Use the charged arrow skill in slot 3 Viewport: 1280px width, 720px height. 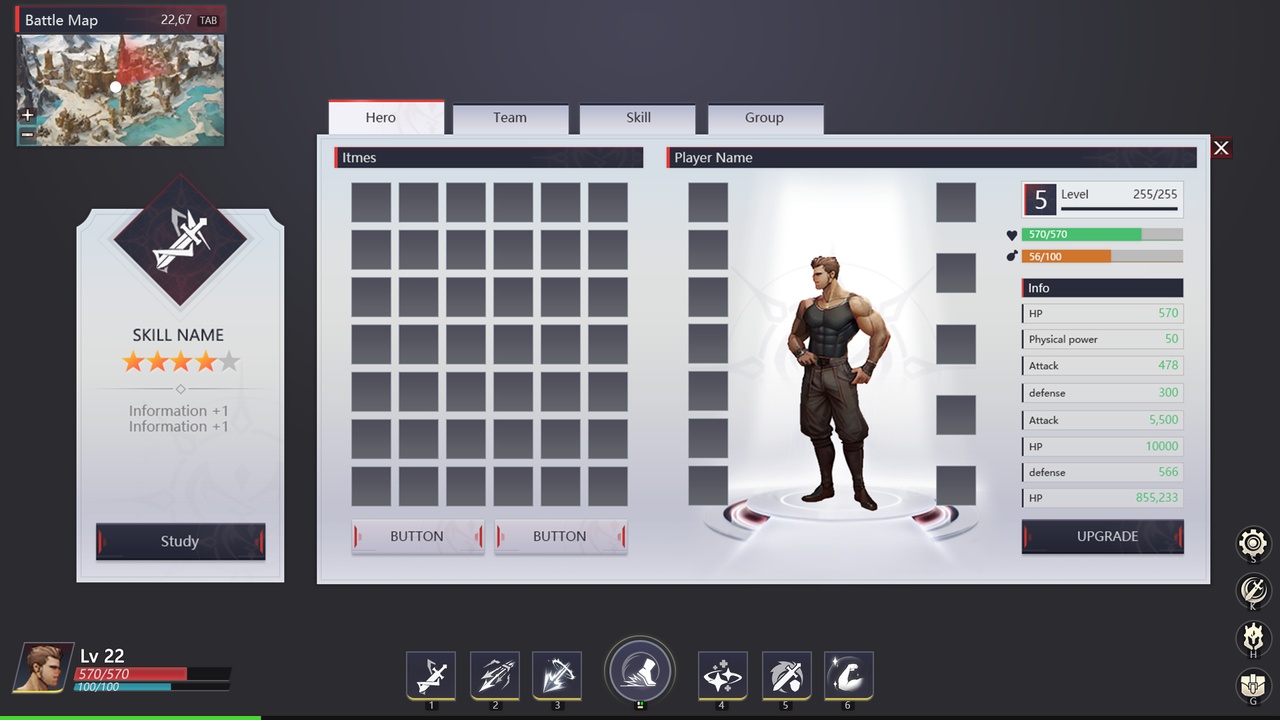(557, 675)
